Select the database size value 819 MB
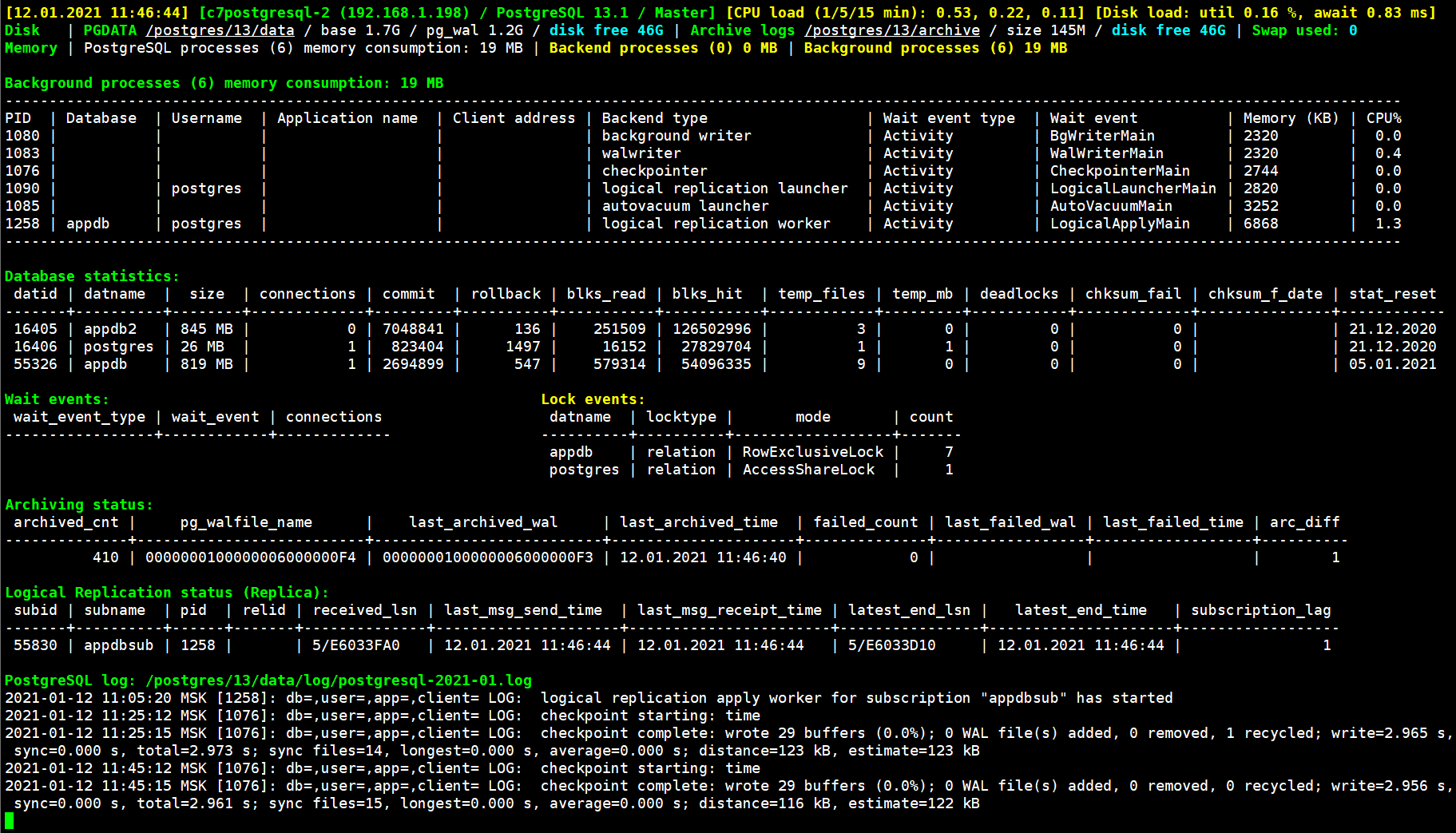Viewport: 1456px width, 833px height. (x=207, y=364)
